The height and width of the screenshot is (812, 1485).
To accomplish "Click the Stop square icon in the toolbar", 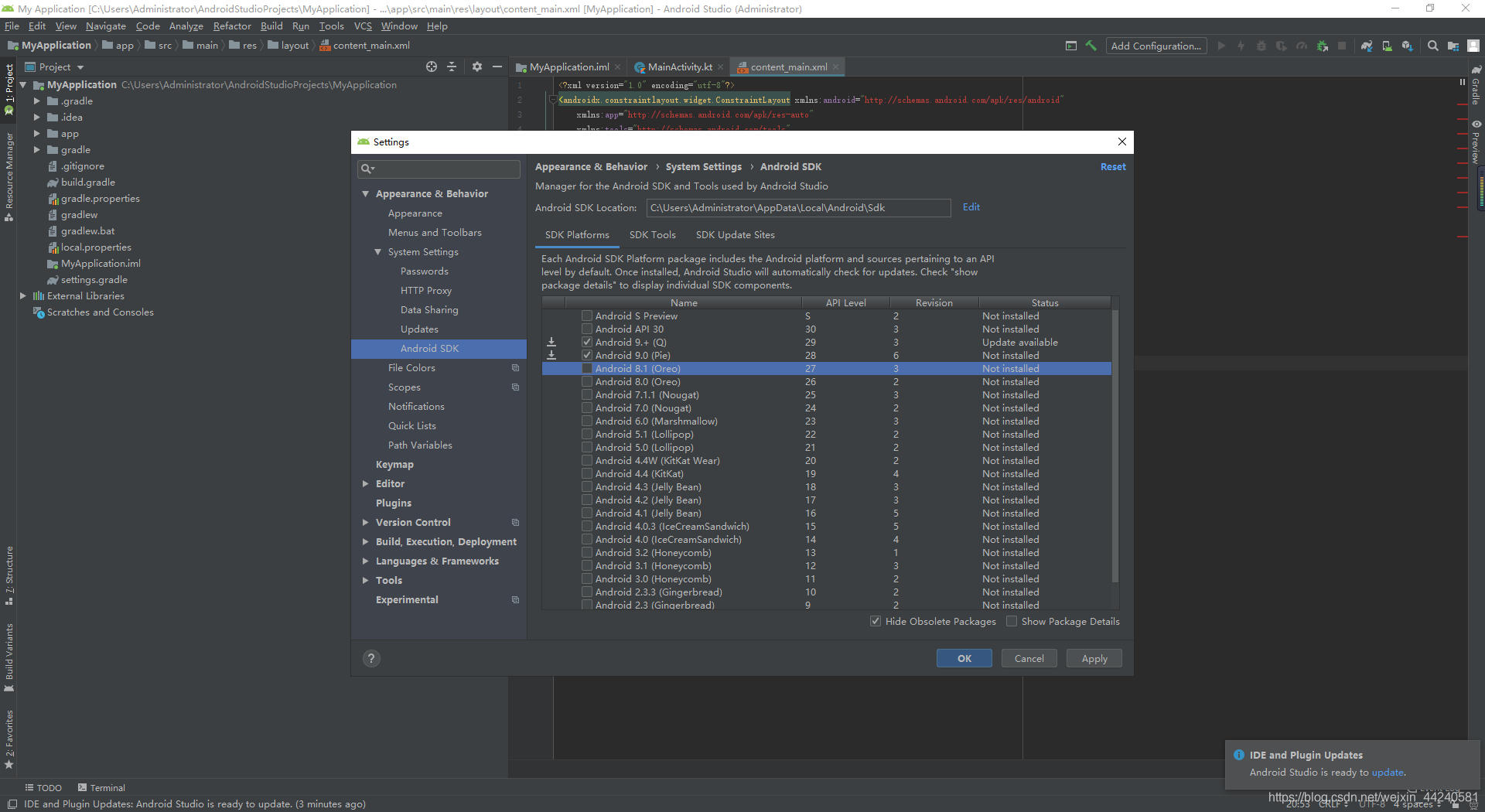I will click(x=1342, y=46).
